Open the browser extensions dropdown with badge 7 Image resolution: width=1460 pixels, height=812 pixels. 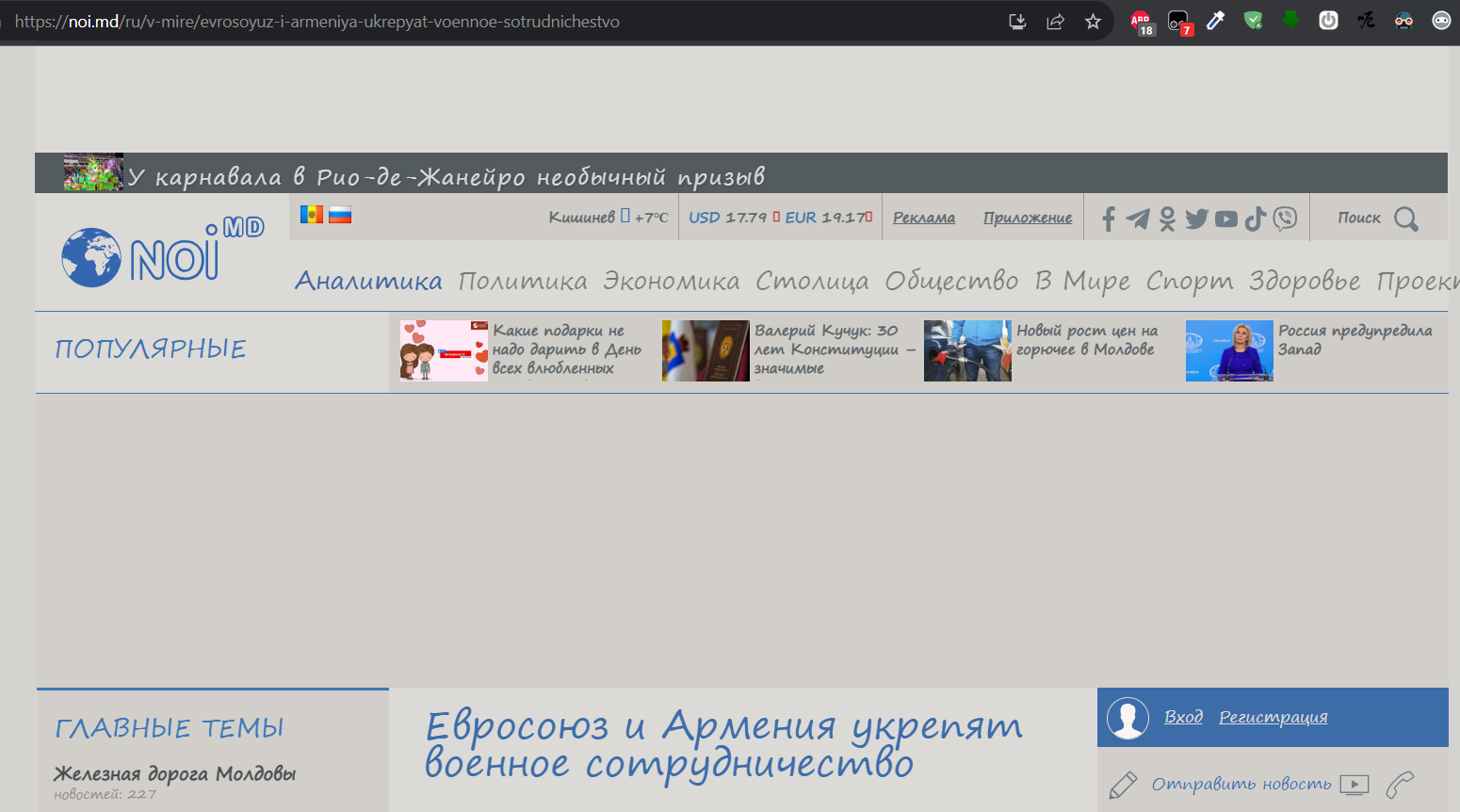click(1177, 20)
